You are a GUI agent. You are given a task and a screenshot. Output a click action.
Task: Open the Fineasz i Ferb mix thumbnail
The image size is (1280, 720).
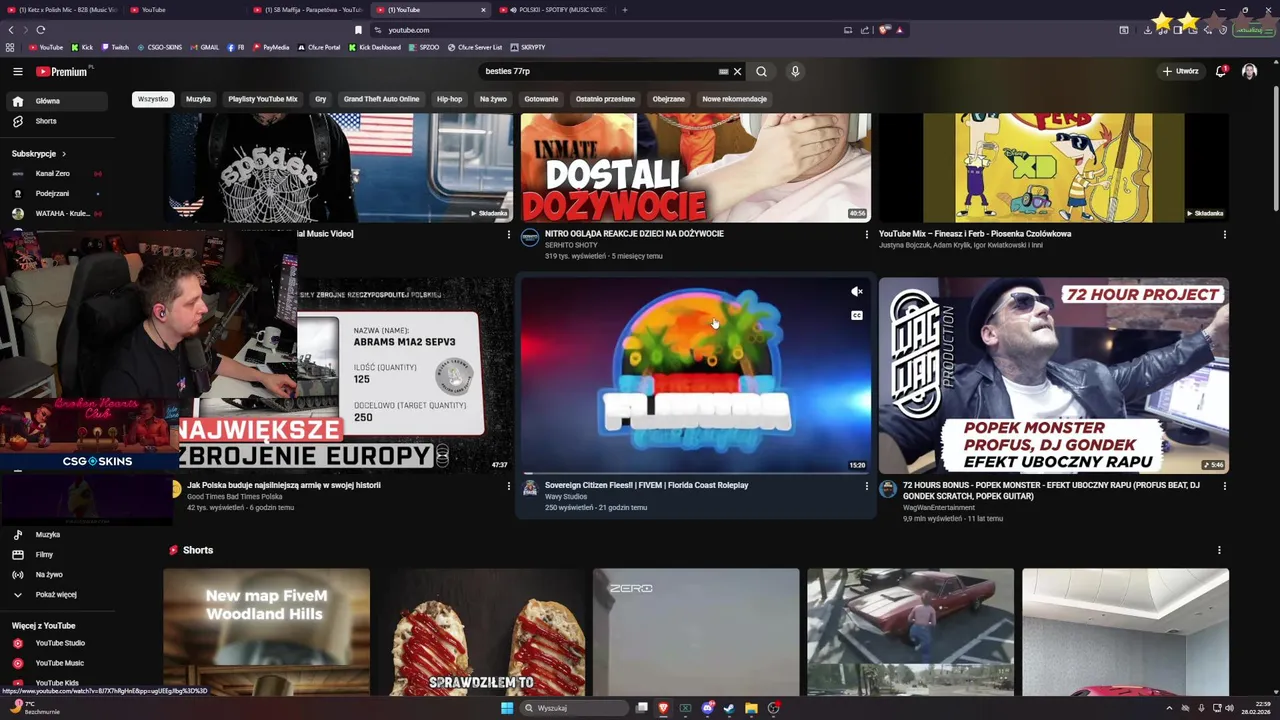(x=1053, y=167)
